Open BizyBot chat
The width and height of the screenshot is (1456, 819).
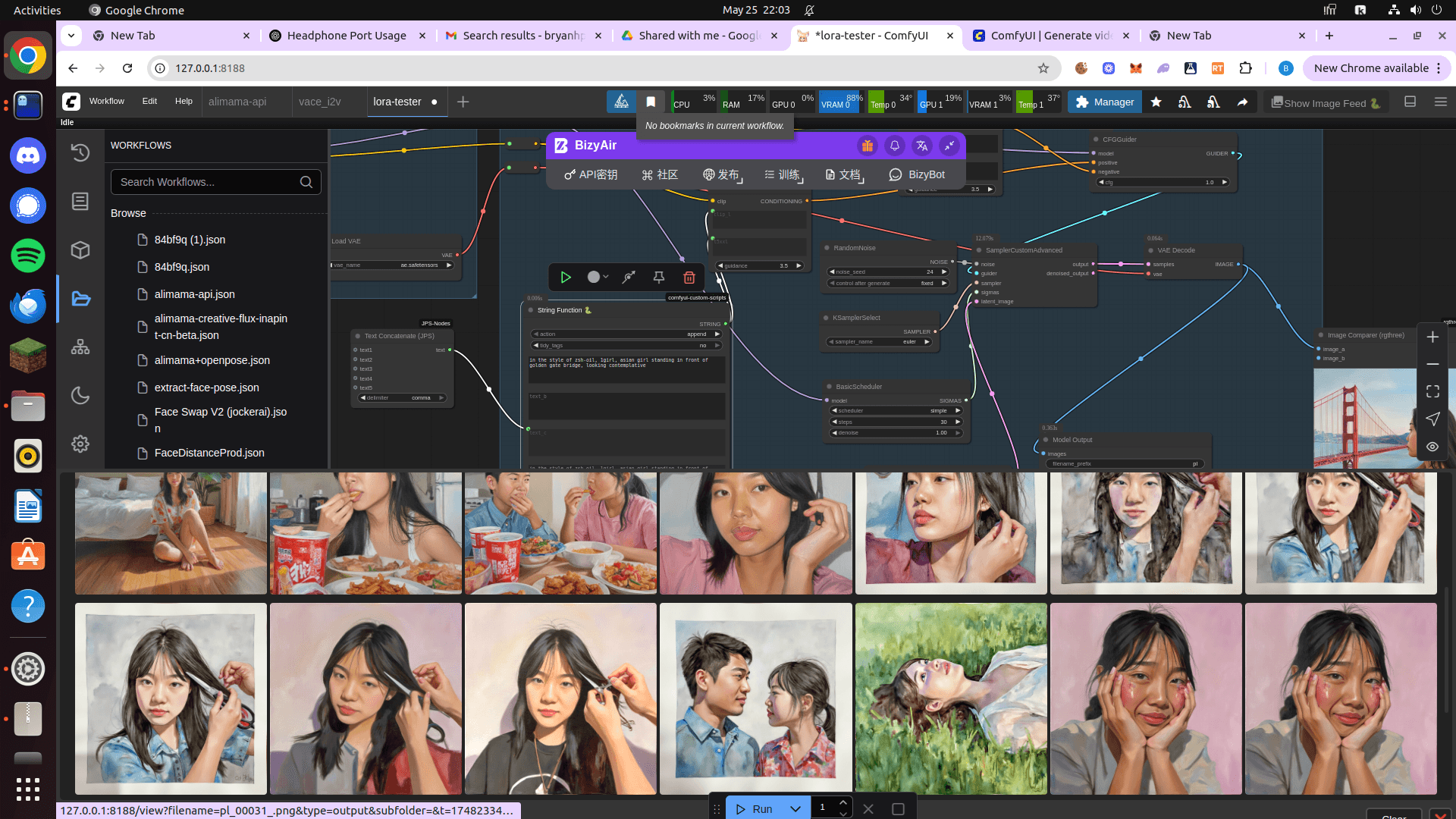[917, 174]
